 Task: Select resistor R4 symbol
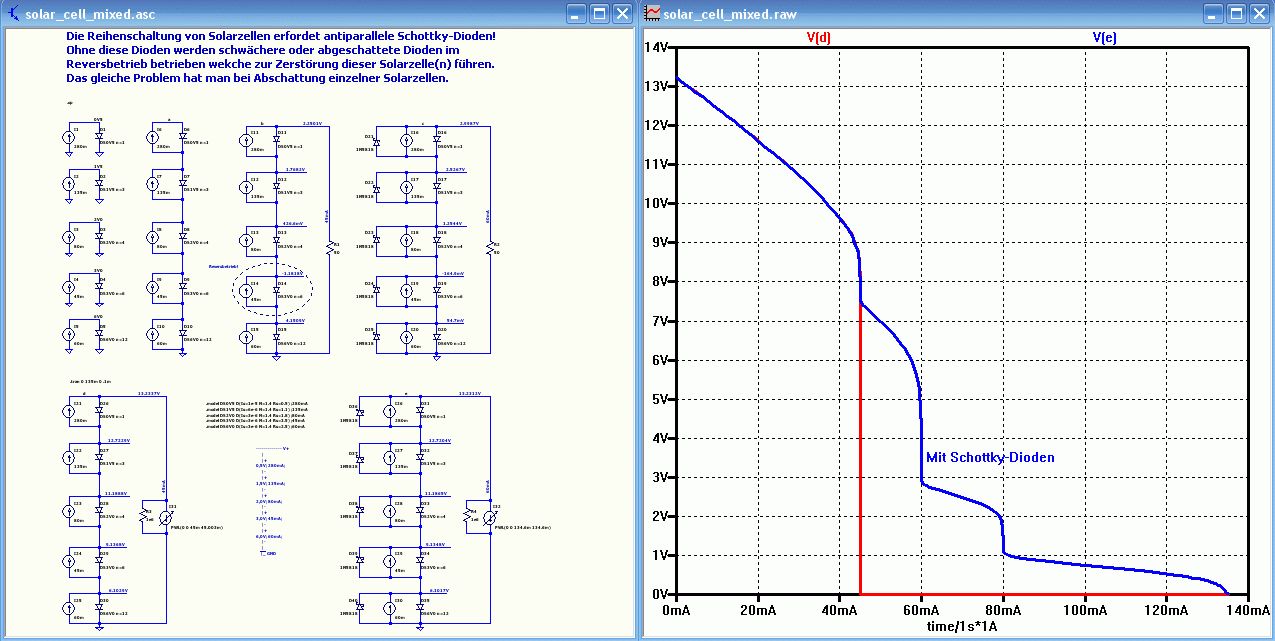pyautogui.click(x=469, y=514)
